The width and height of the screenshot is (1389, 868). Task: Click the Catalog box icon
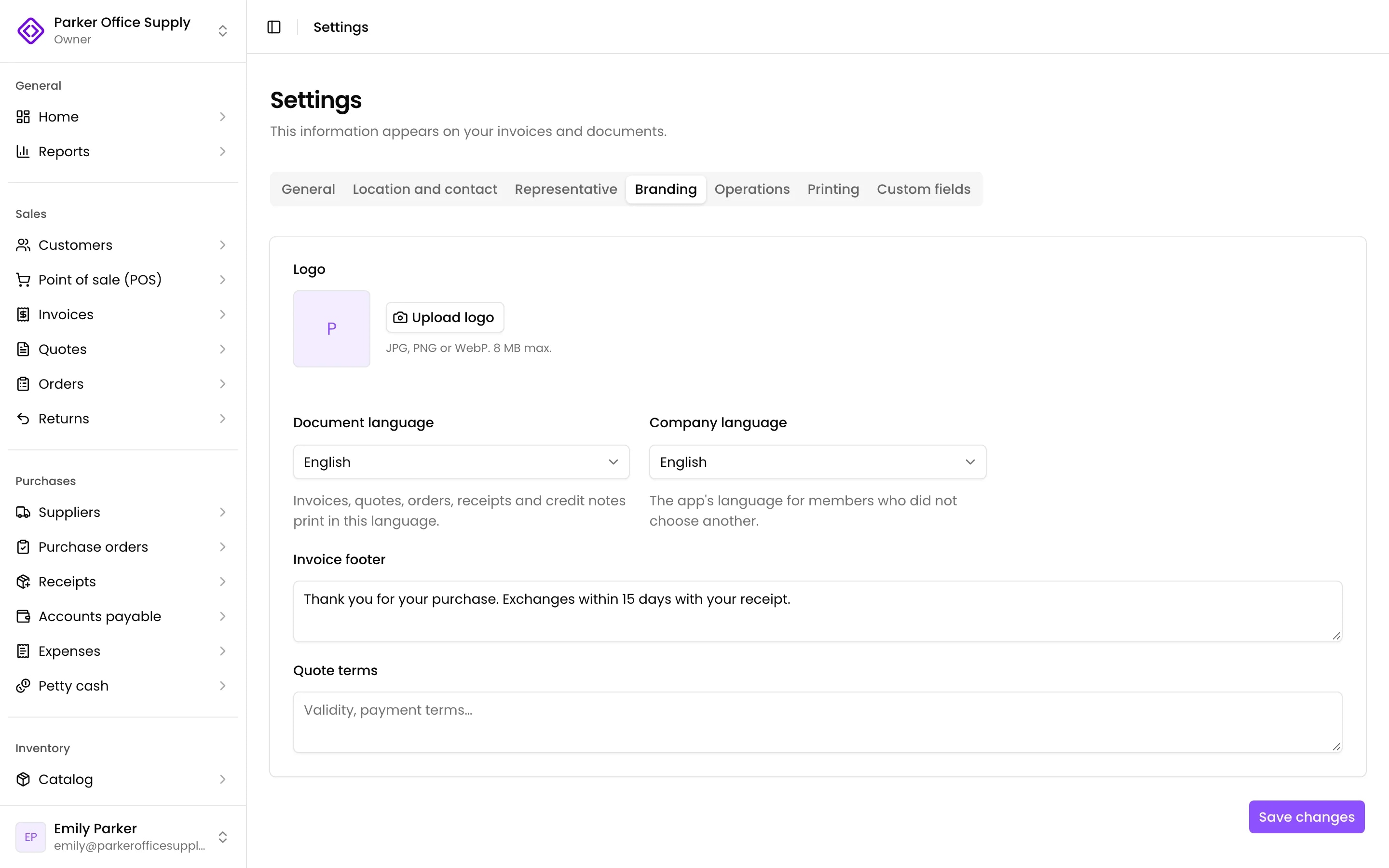pyautogui.click(x=23, y=780)
